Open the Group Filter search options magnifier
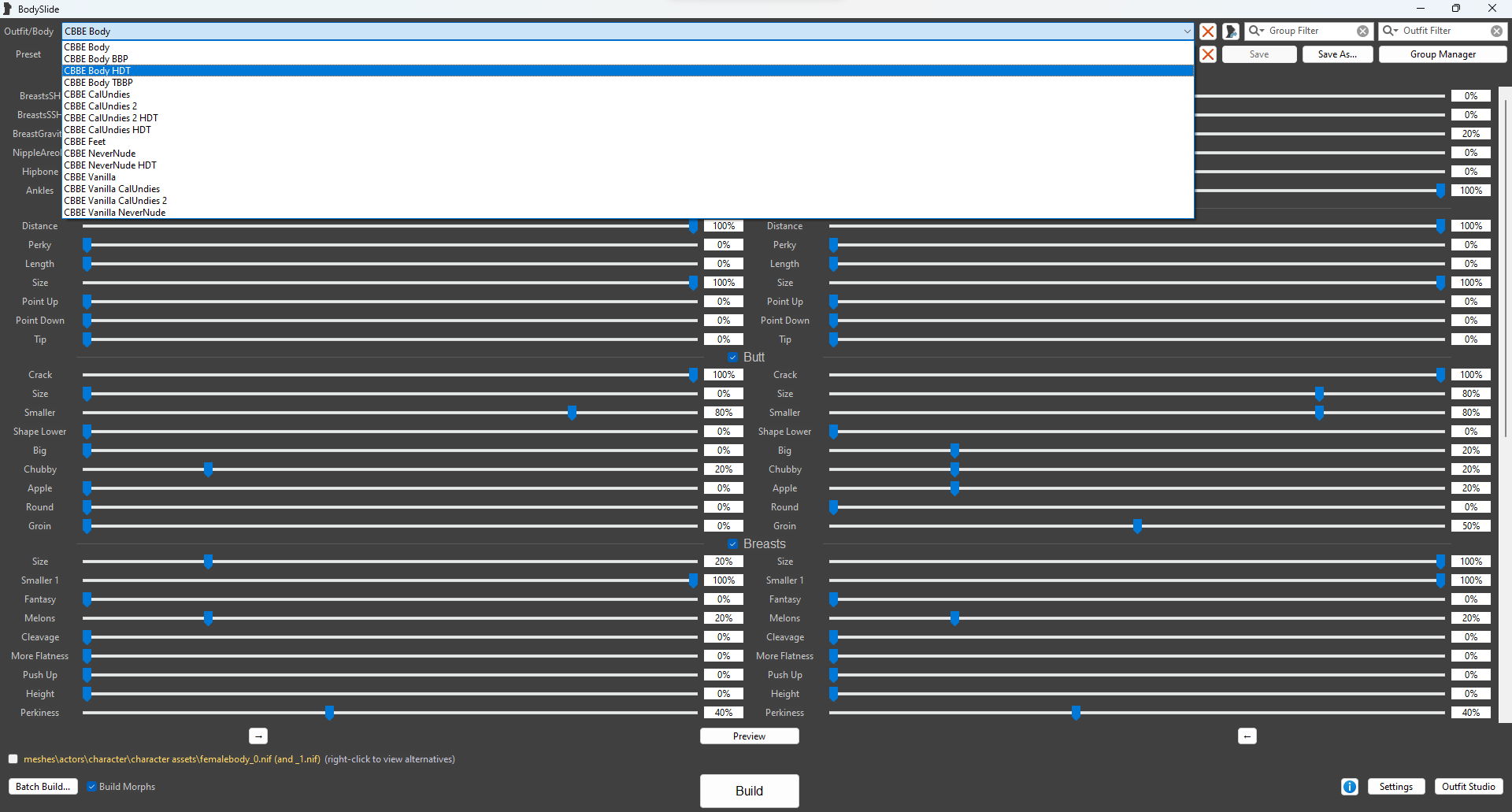The height and width of the screenshot is (812, 1512). pos(1257,31)
